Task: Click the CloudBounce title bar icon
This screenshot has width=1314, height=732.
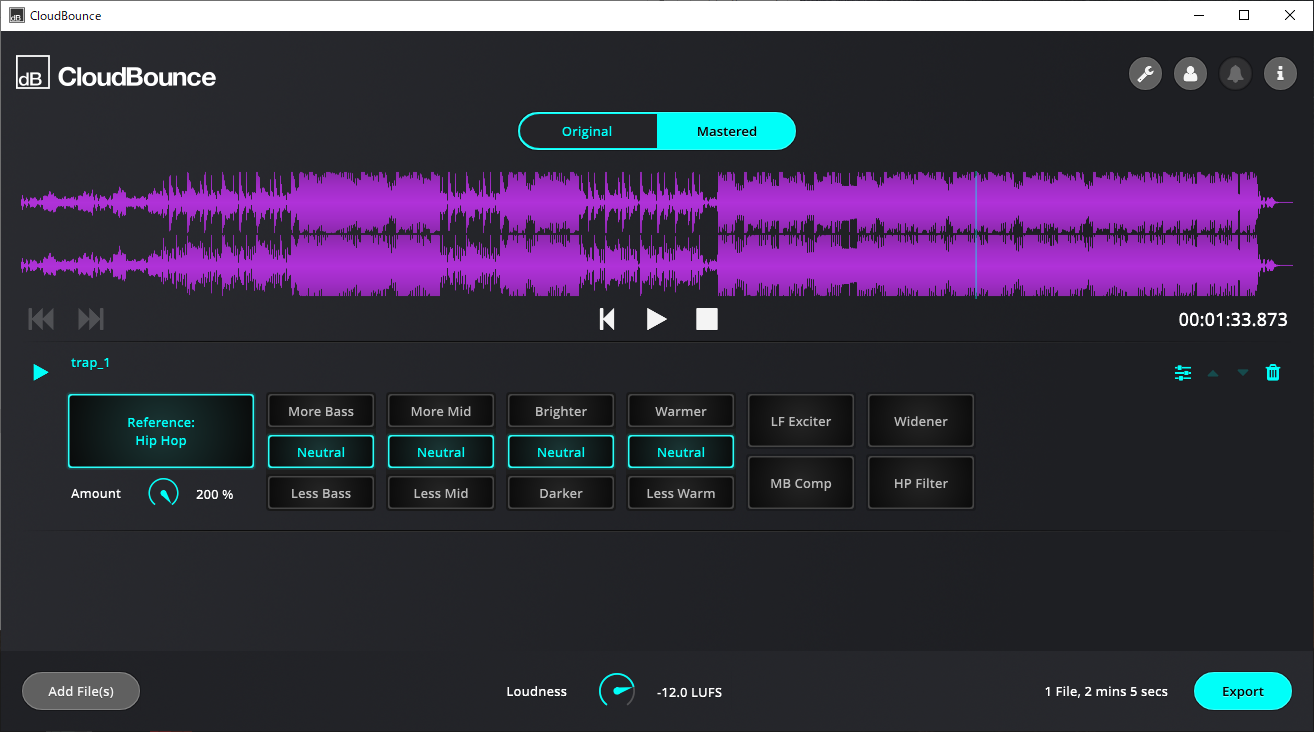Action: click(17, 15)
